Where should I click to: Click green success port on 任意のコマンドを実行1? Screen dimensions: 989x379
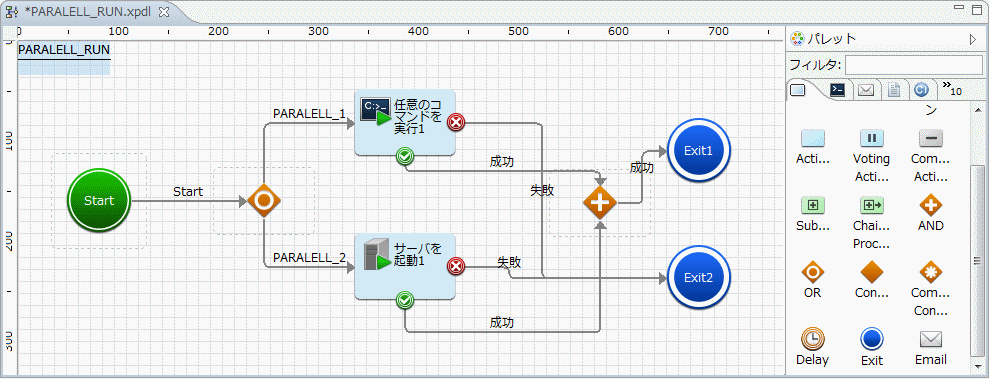coord(405,156)
